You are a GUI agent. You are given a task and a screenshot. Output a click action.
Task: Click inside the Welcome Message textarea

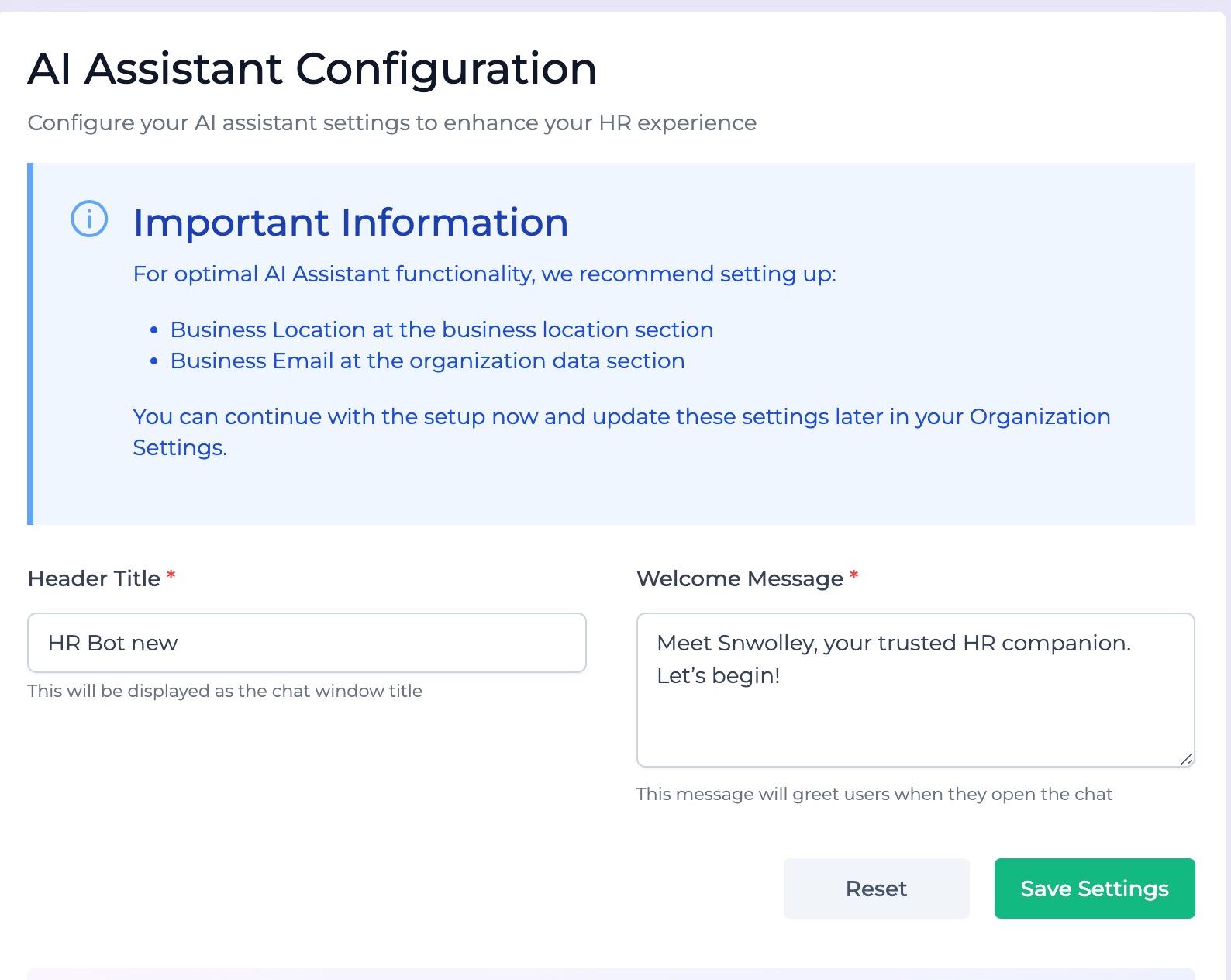point(915,690)
